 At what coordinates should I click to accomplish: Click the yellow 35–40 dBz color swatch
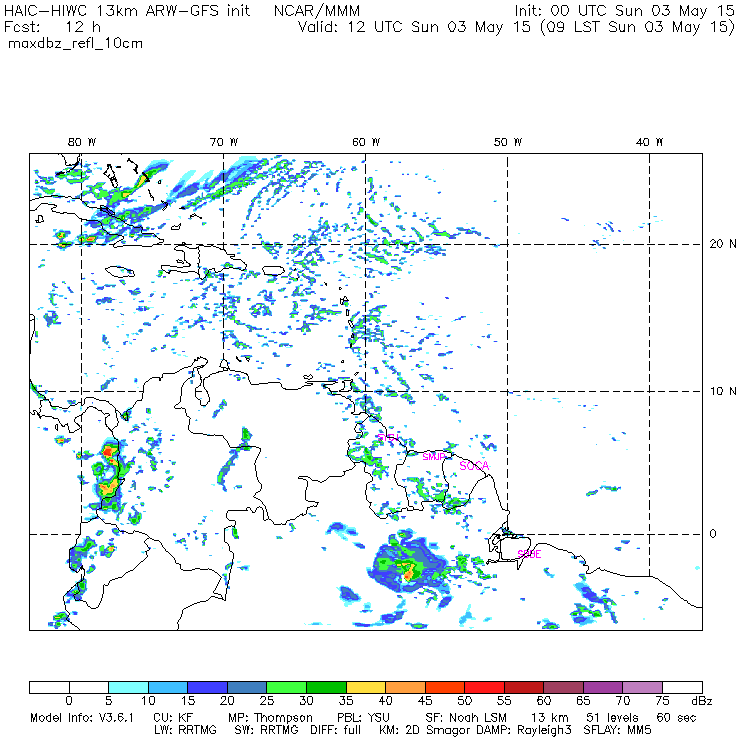click(366, 687)
